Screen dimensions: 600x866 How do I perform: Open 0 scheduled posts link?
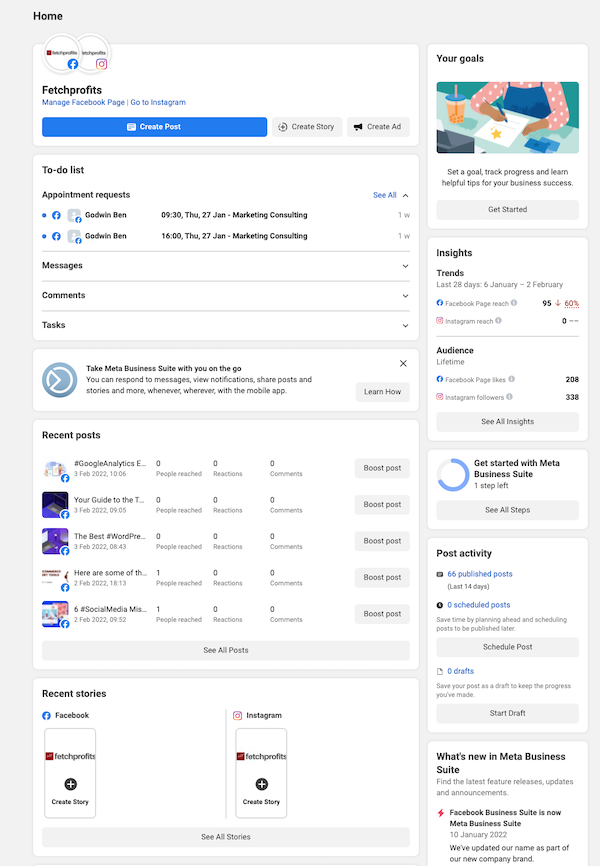479,605
